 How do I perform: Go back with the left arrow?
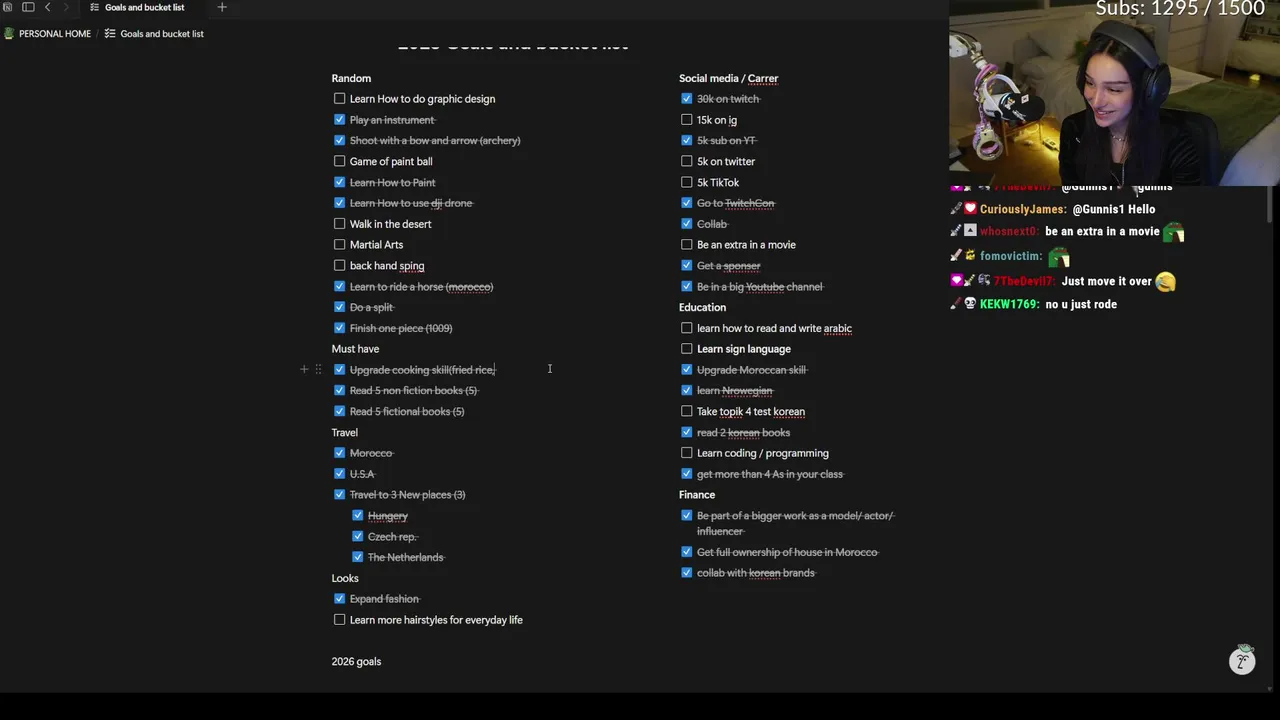point(47,7)
